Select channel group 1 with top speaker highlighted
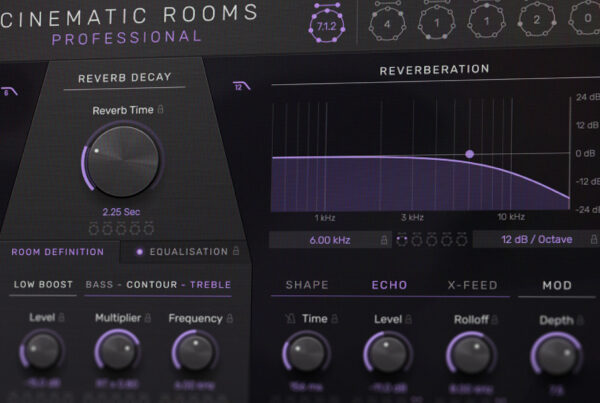Image resolution: width=600 pixels, height=403 pixels. tap(486, 21)
